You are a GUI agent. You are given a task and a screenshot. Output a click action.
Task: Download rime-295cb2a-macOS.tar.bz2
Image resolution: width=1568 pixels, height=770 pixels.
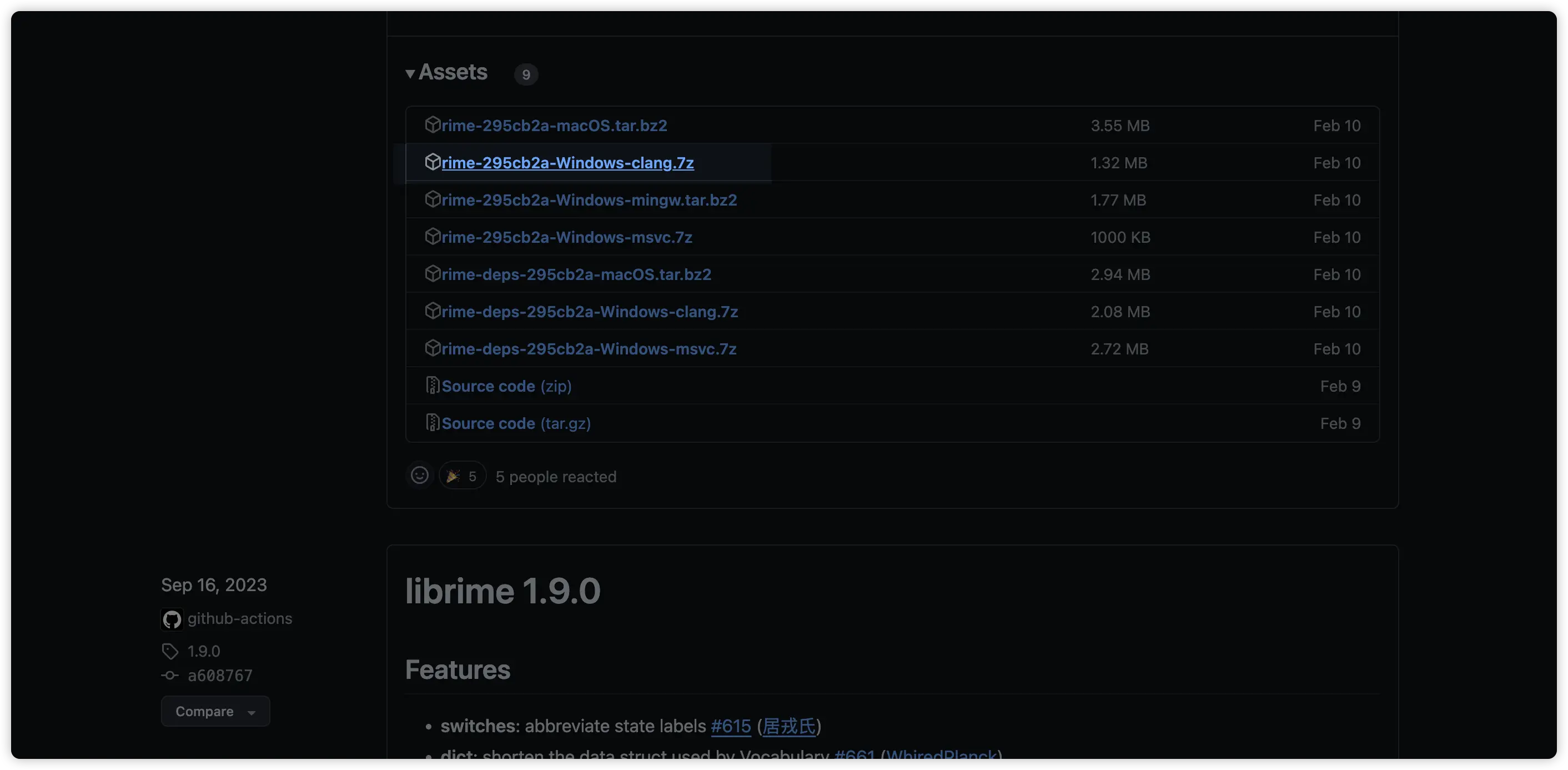(x=554, y=126)
